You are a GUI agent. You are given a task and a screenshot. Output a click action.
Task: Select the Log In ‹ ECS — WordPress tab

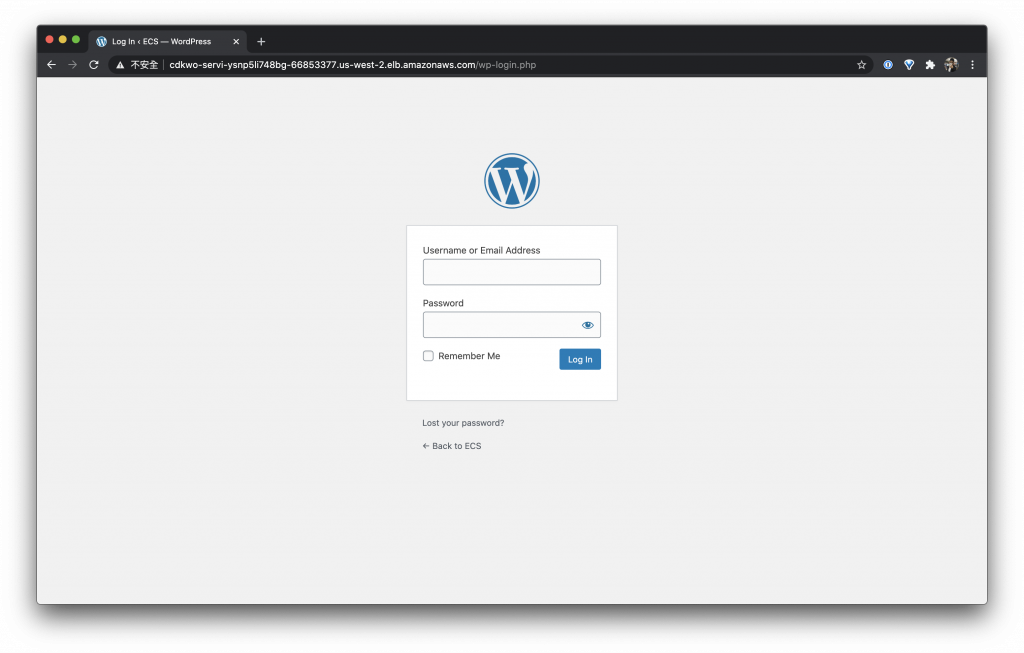168,41
